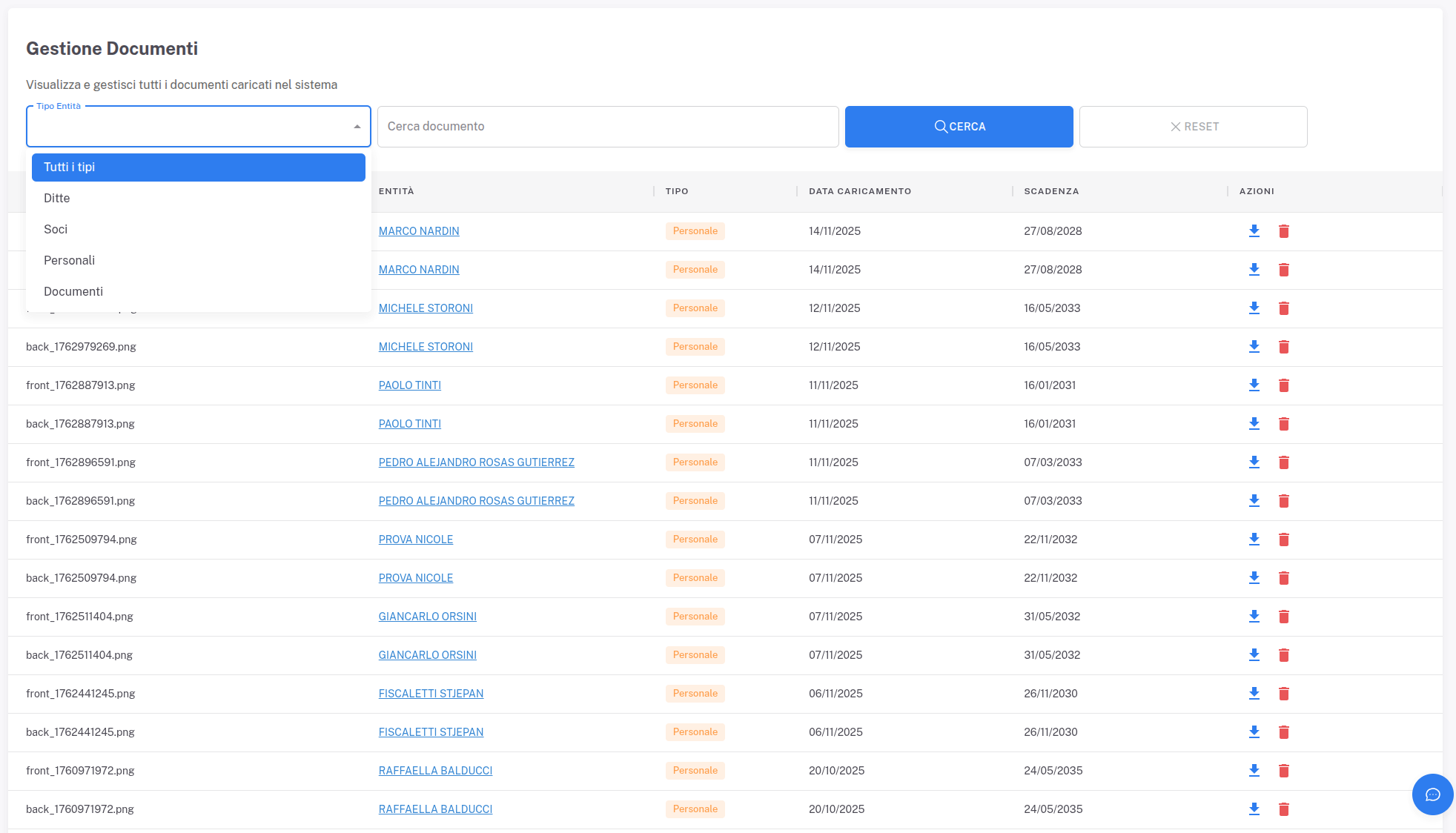The width and height of the screenshot is (1456, 833).
Task: Delete back_1762887913.png with trash icon
Action: (x=1283, y=424)
